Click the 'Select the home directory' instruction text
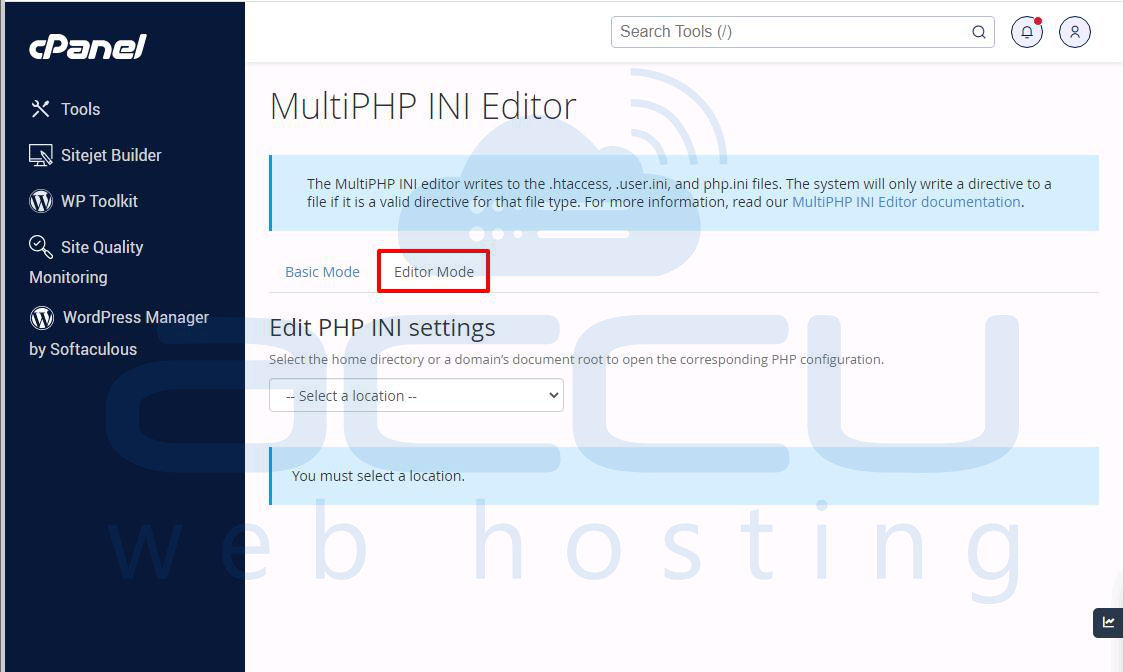The width and height of the screenshot is (1124, 672). [576, 359]
